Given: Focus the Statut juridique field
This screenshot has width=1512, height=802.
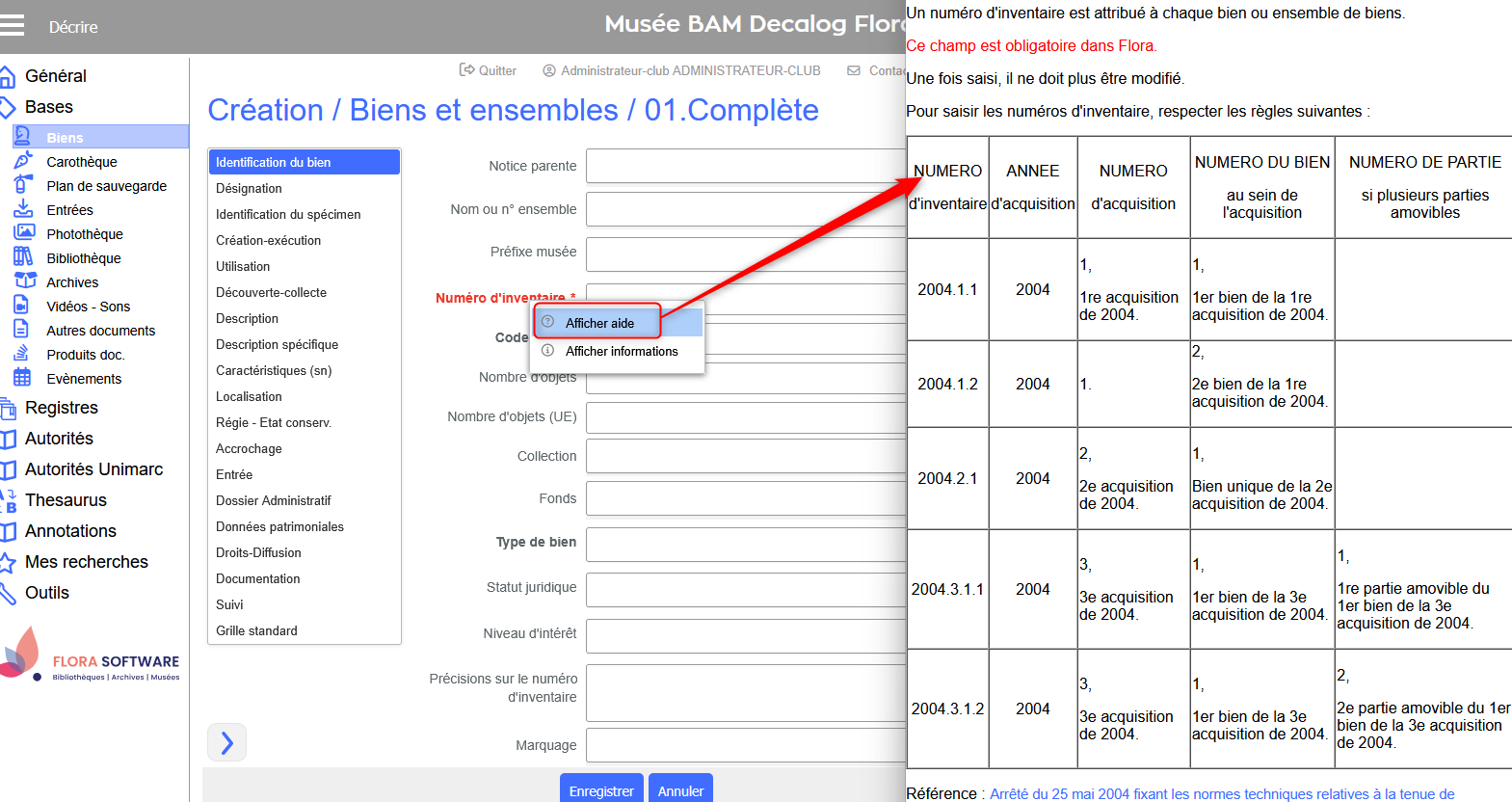Looking at the screenshot, I should pos(746,590).
